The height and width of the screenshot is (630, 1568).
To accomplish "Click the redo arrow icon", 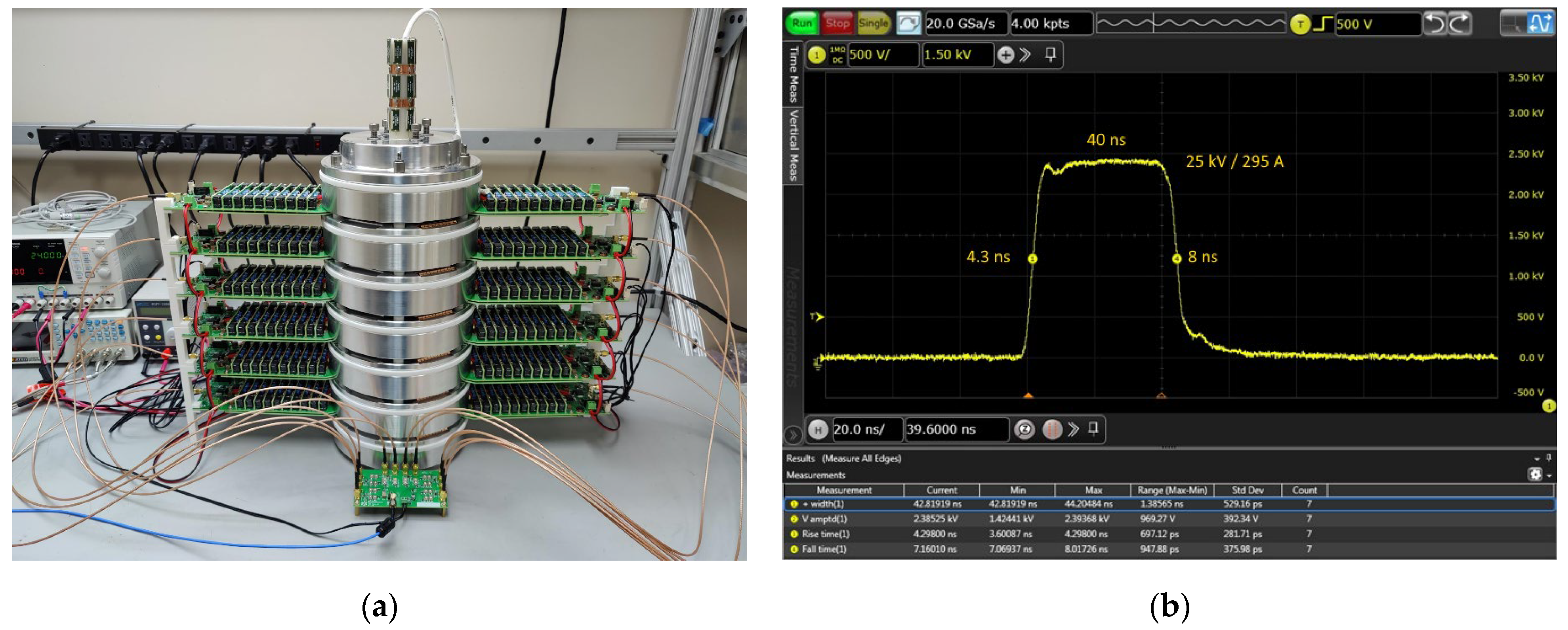I will tap(1458, 24).
